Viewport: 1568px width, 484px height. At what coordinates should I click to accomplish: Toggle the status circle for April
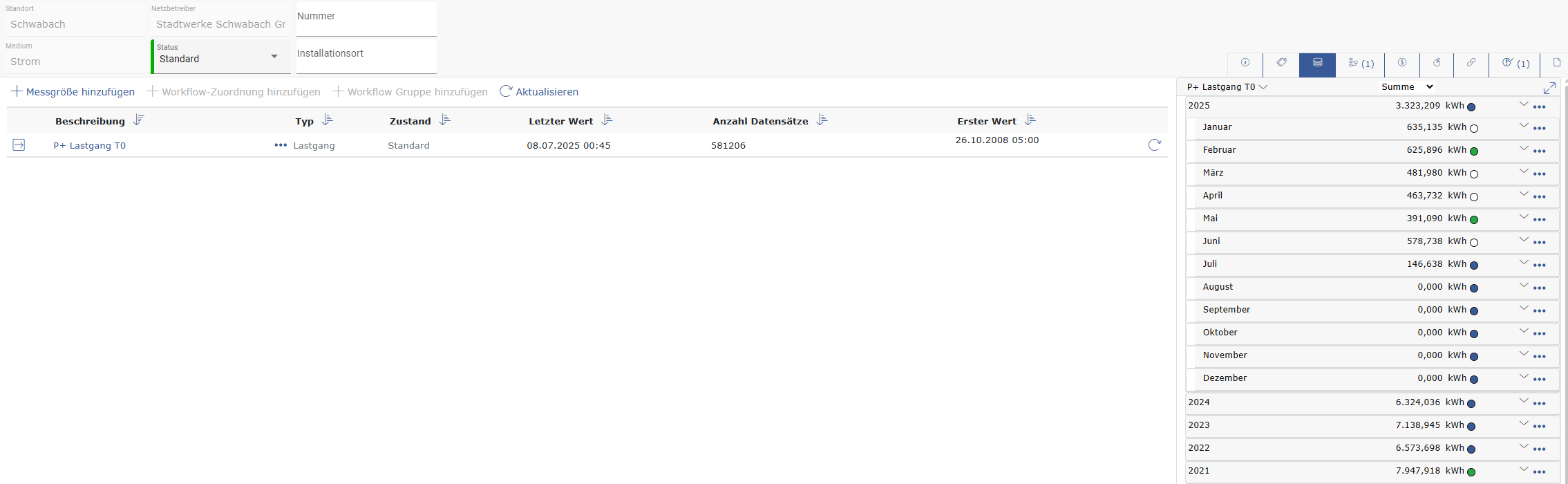pos(1473,197)
